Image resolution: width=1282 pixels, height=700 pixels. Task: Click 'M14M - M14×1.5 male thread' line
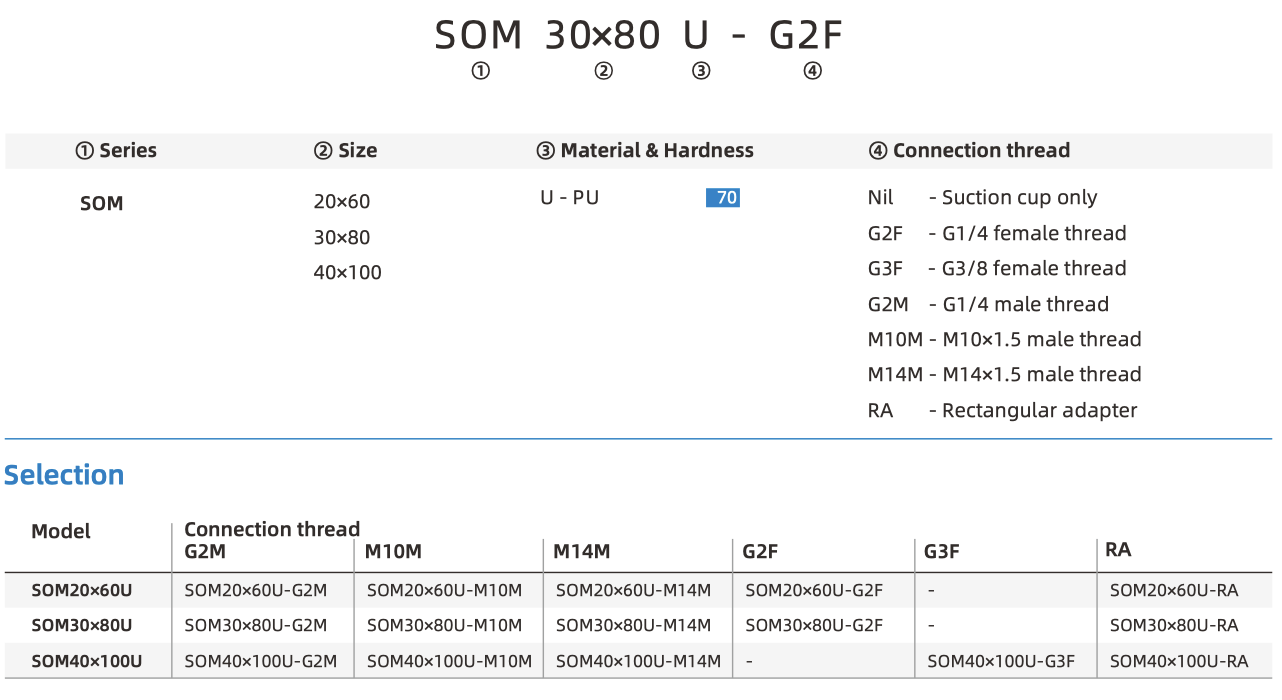click(x=1004, y=375)
